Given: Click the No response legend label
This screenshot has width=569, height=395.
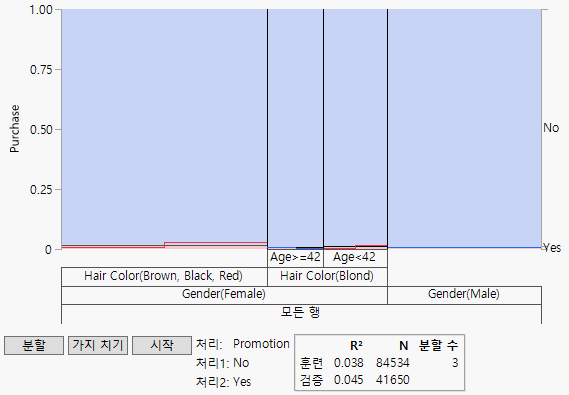Looking at the screenshot, I should point(551,128).
